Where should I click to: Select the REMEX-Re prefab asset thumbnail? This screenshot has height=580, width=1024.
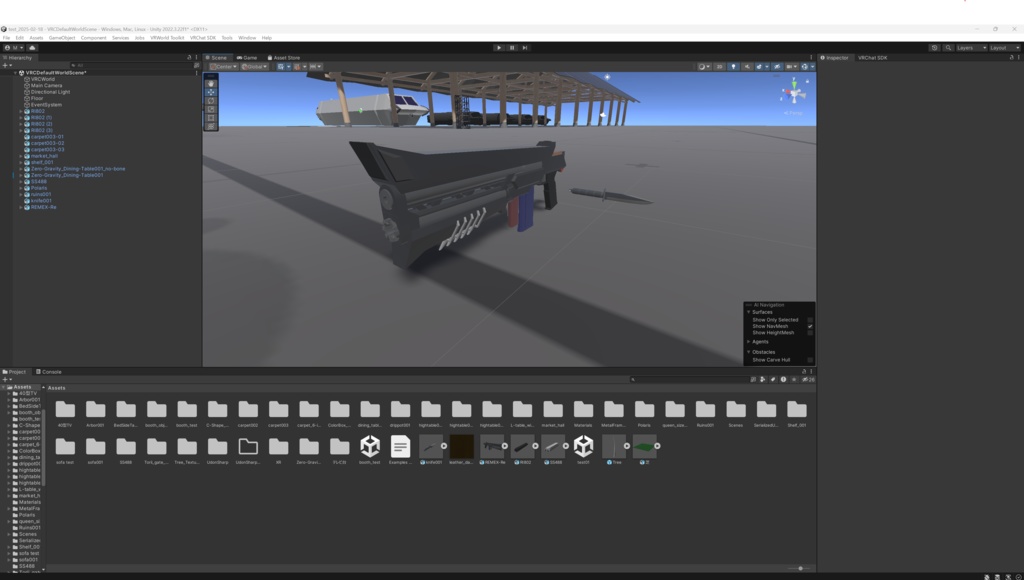coord(492,446)
